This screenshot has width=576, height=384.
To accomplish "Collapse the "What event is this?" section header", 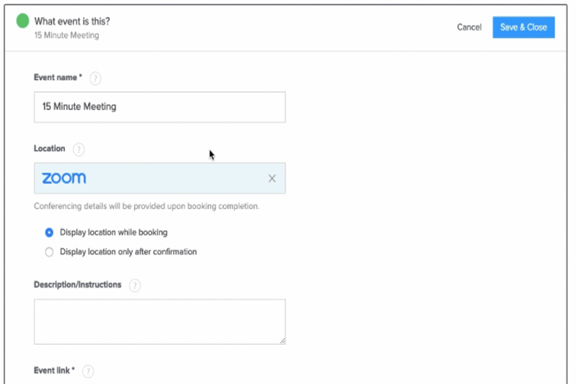I will pyautogui.click(x=72, y=21).
